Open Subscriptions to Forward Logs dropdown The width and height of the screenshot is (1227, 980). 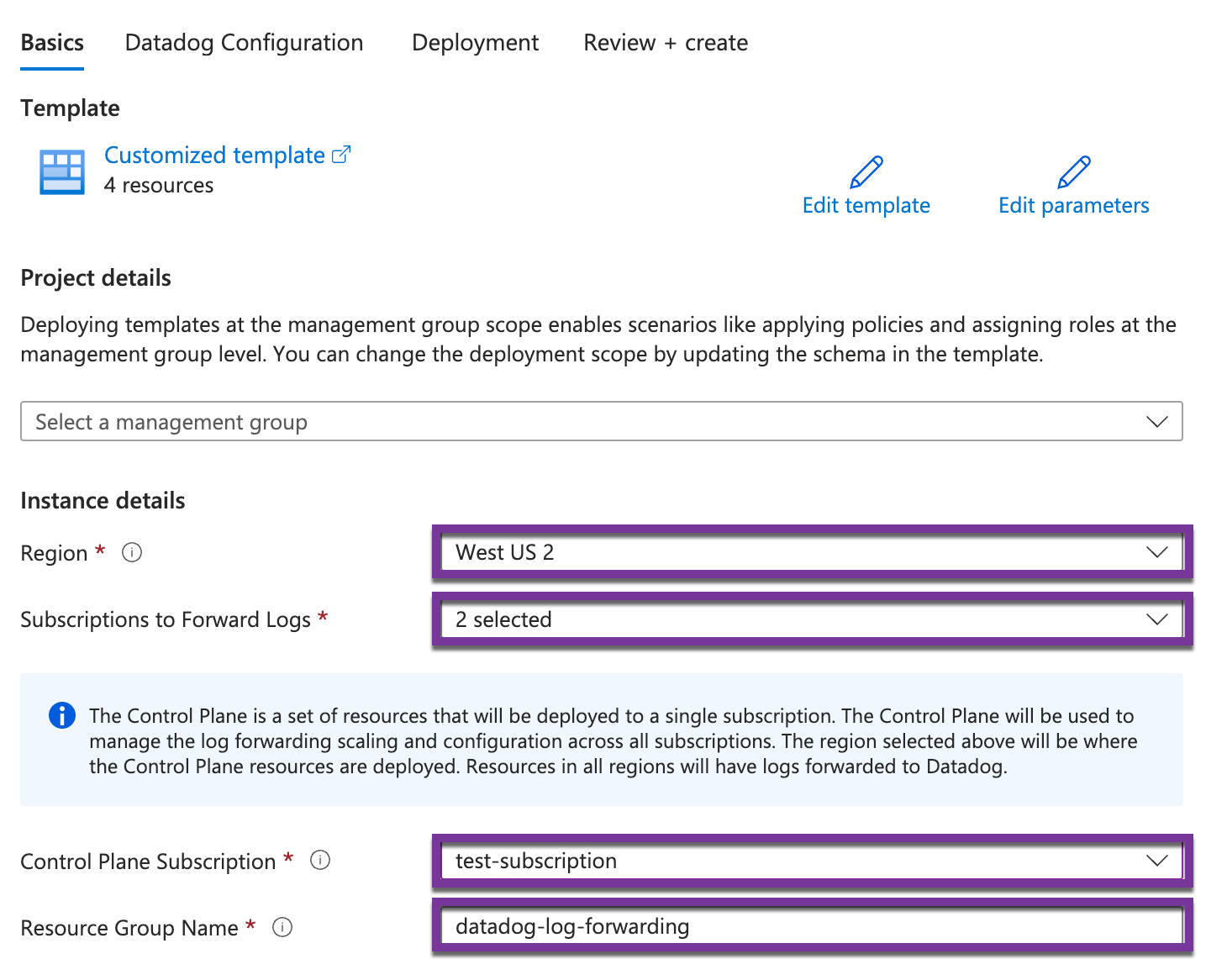point(811,619)
